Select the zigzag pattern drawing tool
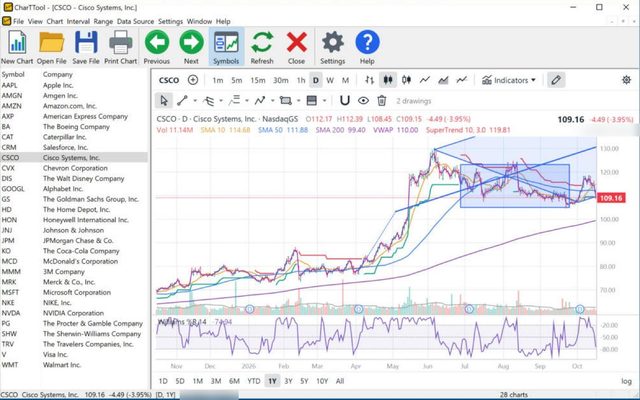 tap(260, 100)
